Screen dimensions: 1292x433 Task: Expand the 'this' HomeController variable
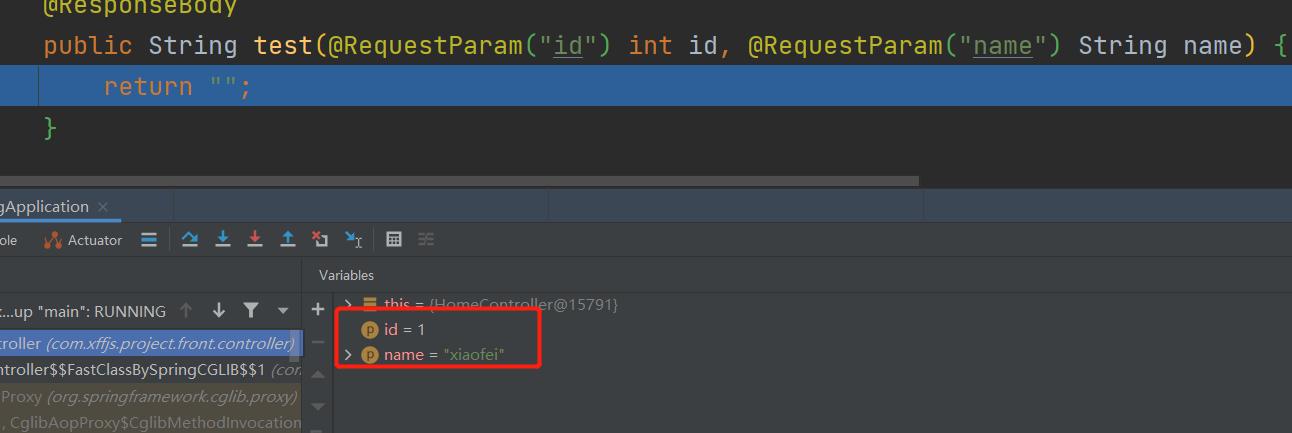[348, 304]
